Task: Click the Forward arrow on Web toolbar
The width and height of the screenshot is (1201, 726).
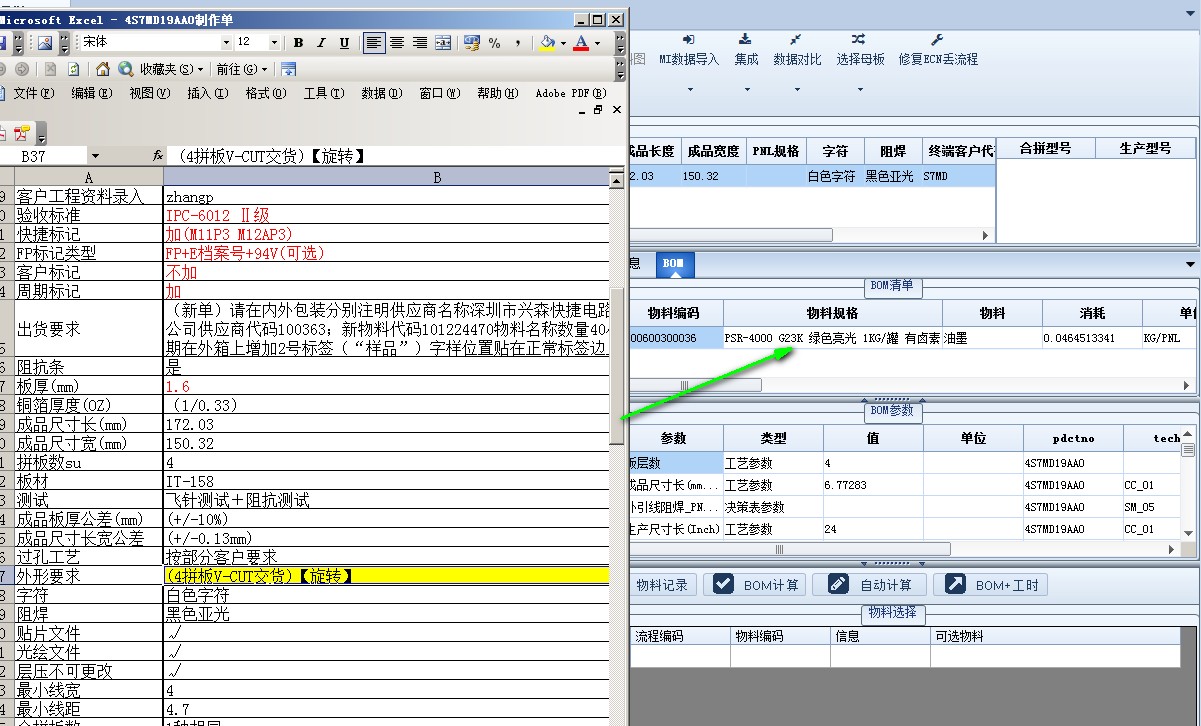Action: click(21, 69)
